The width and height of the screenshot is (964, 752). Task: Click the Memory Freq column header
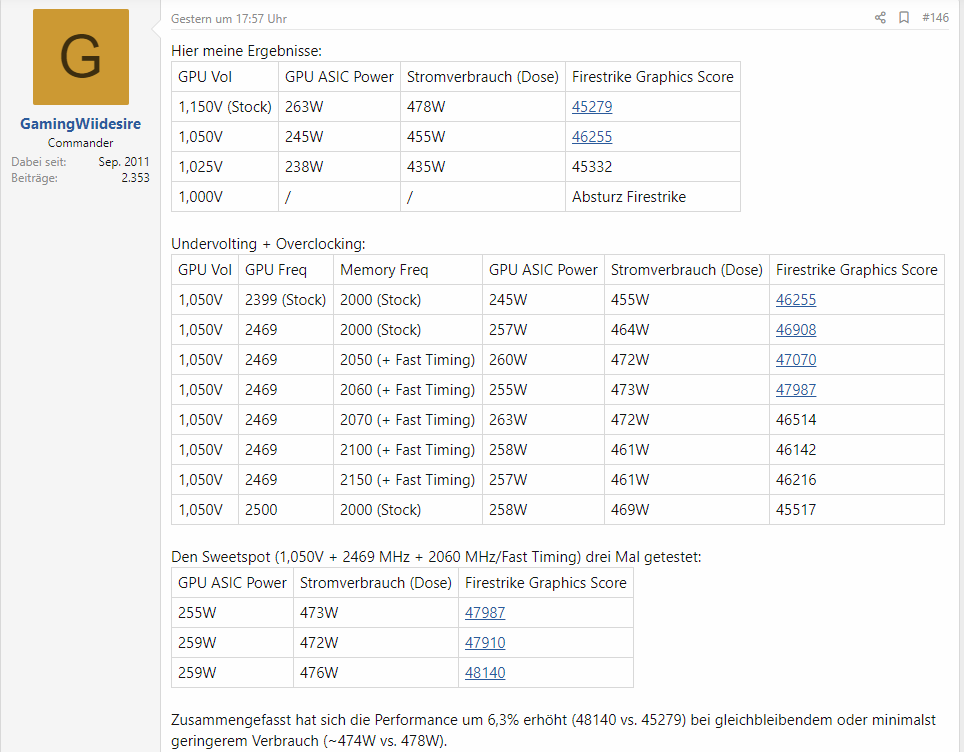point(408,270)
